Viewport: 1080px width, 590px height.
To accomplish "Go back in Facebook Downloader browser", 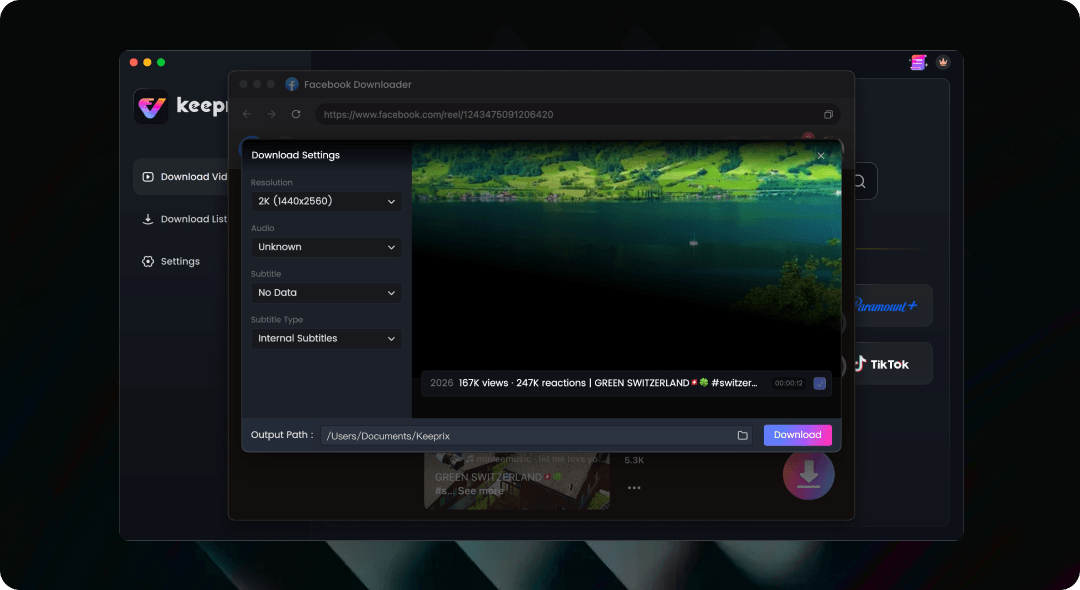I will click(x=247, y=114).
